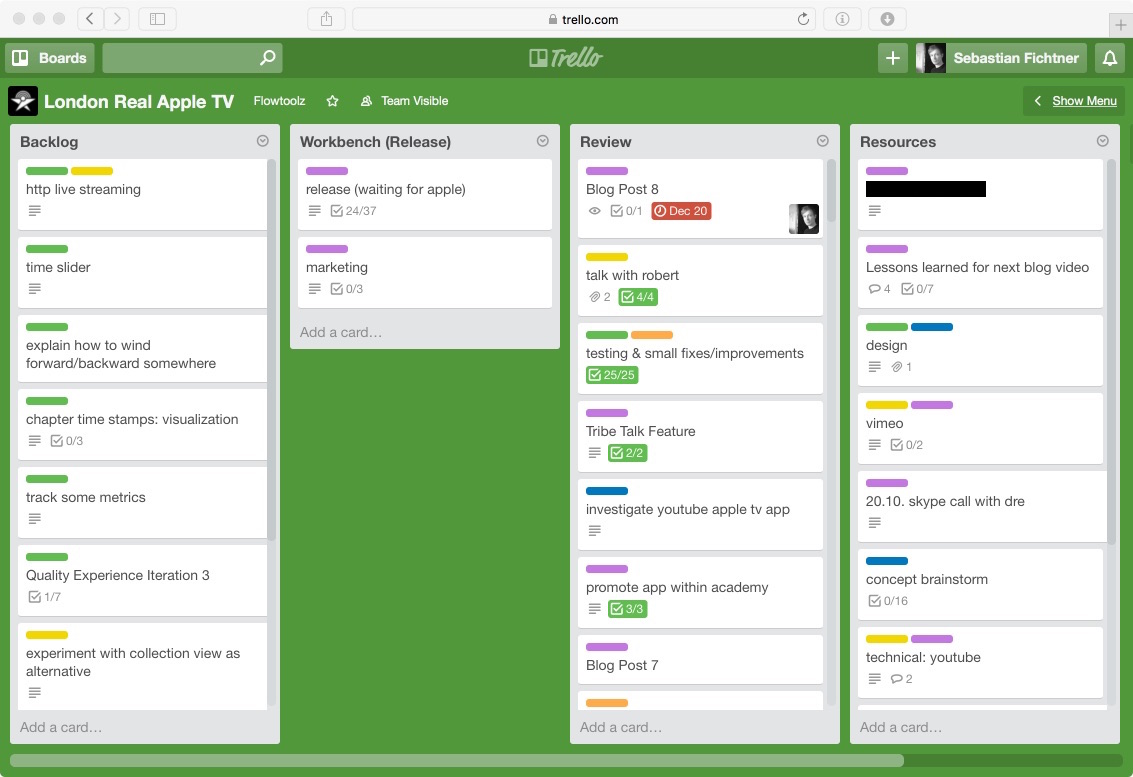Image resolution: width=1133 pixels, height=777 pixels.
Task: Click the Flowtoolz team link
Action: pyautogui.click(x=279, y=100)
